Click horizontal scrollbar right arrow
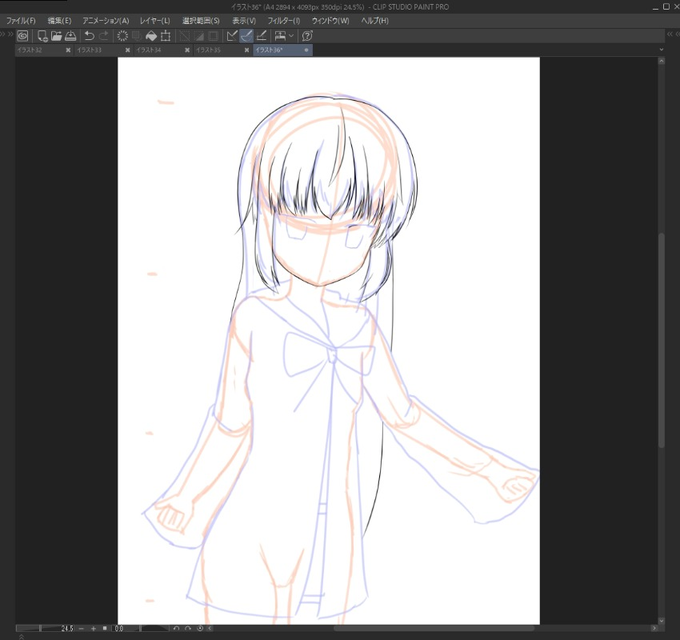The image size is (680, 640). [x=654, y=628]
